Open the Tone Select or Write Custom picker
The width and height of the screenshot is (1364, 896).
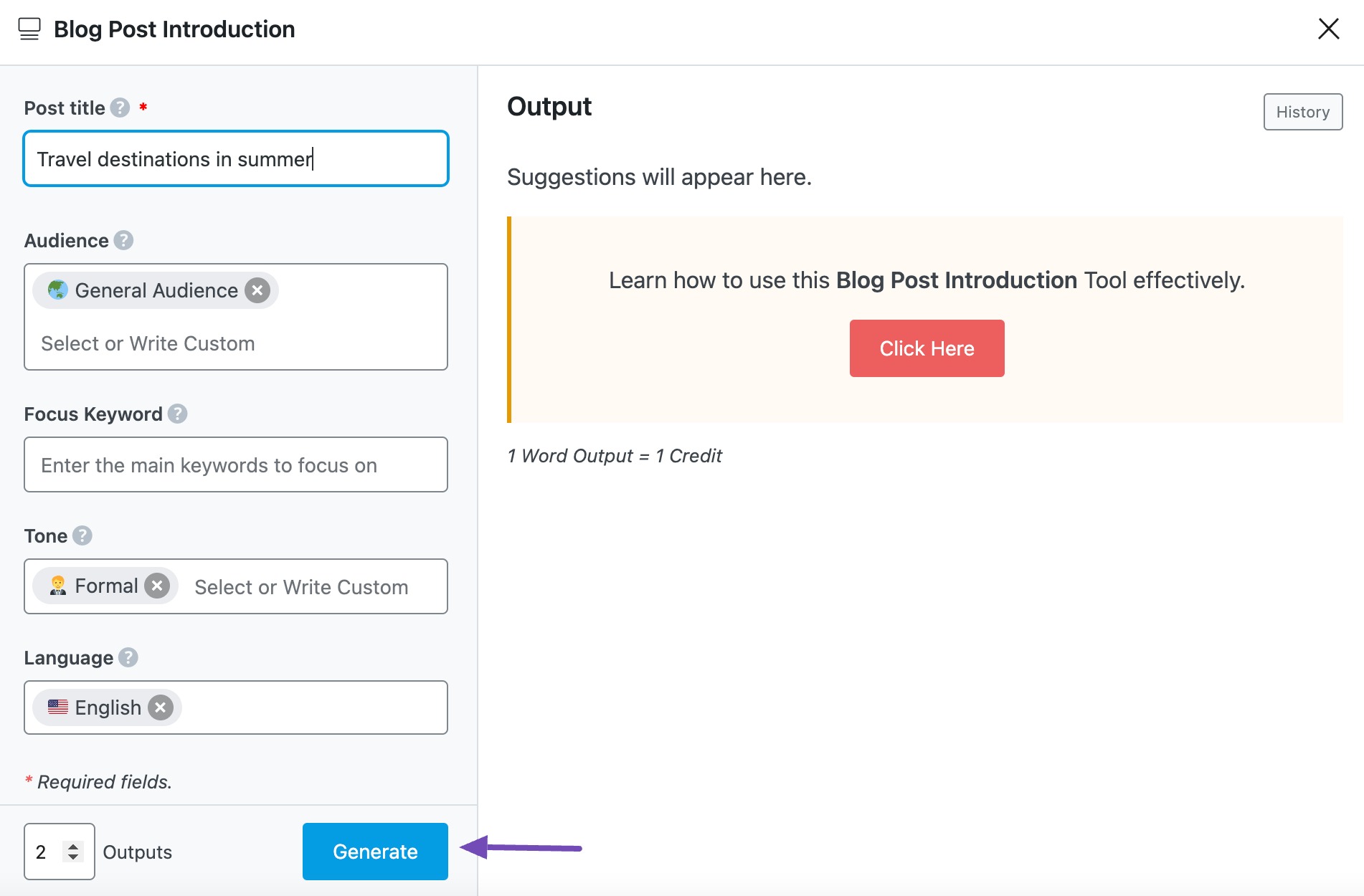(300, 586)
